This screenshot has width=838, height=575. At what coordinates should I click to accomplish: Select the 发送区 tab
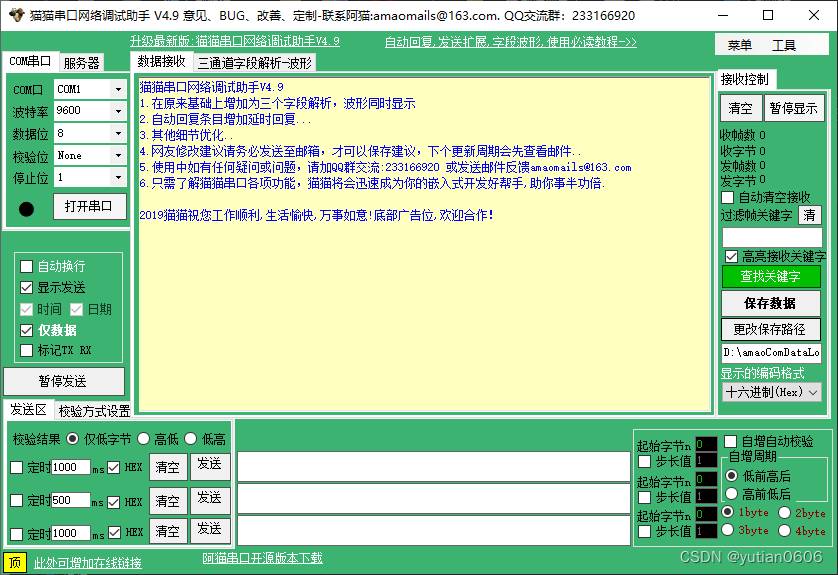[28, 410]
